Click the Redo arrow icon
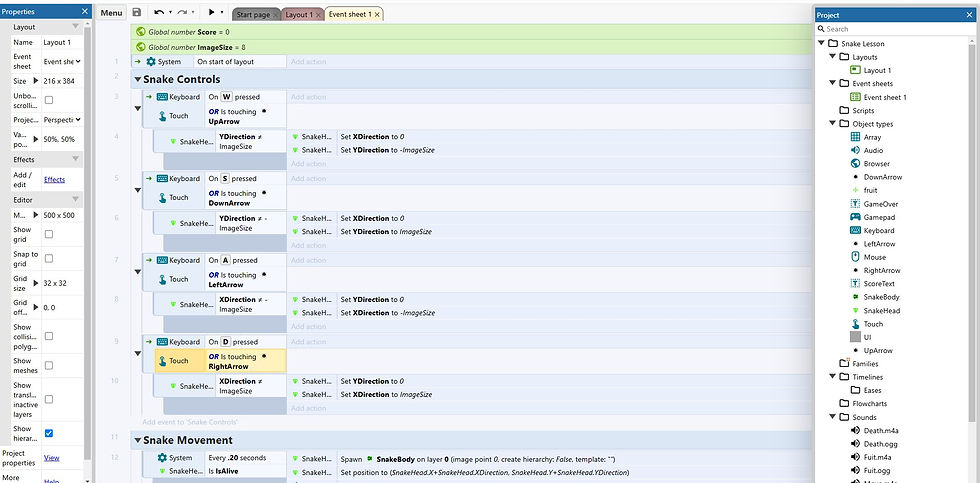Viewport: 980px width, 483px height. click(x=182, y=12)
